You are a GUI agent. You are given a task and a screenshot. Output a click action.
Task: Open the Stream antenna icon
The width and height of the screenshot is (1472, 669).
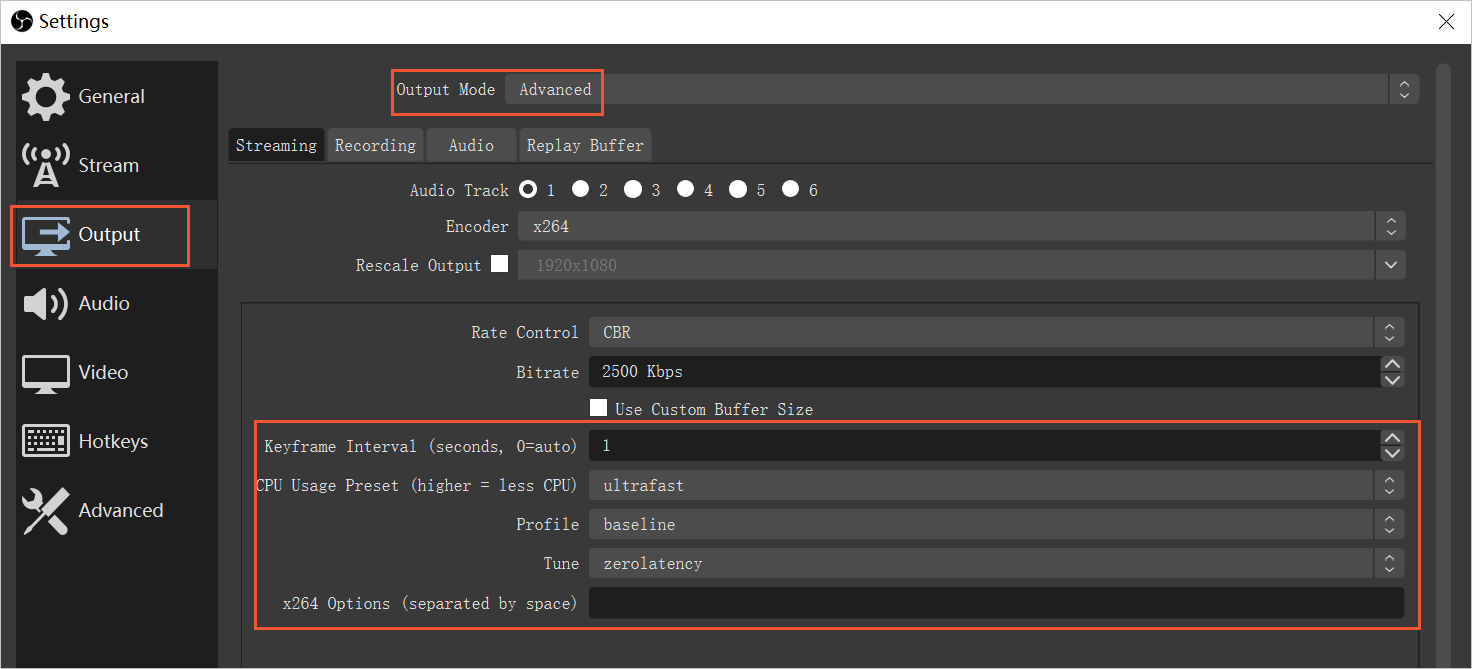[46, 165]
